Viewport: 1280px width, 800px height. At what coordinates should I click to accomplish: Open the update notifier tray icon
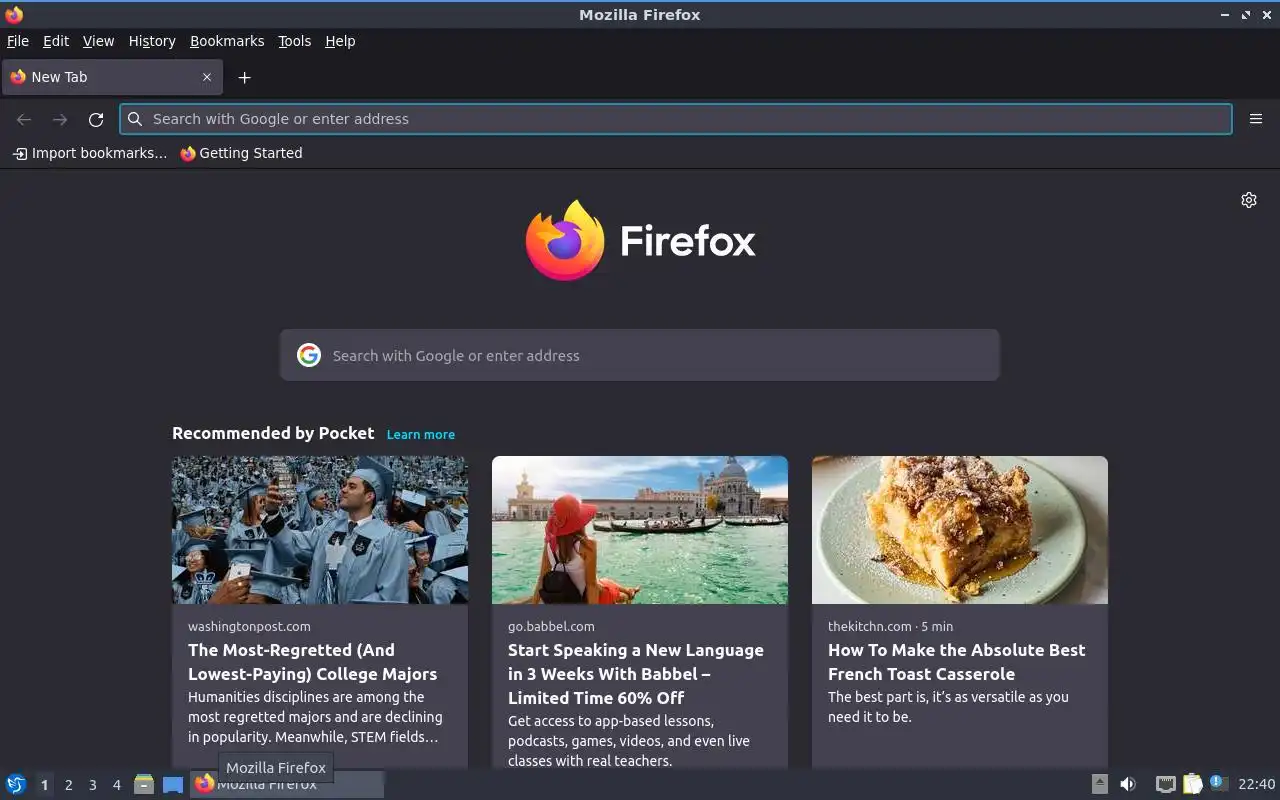point(1217,783)
